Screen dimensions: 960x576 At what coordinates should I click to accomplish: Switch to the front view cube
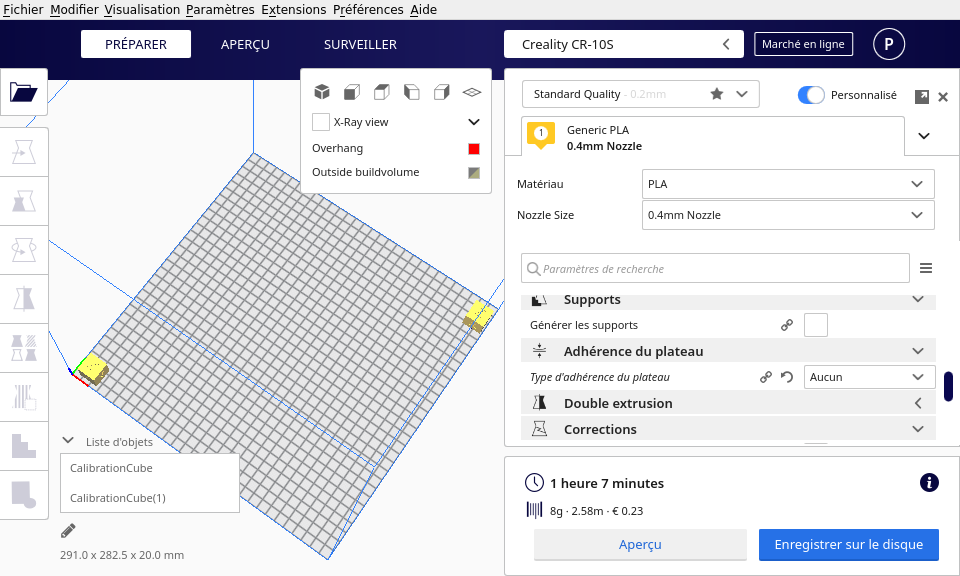(x=351, y=92)
